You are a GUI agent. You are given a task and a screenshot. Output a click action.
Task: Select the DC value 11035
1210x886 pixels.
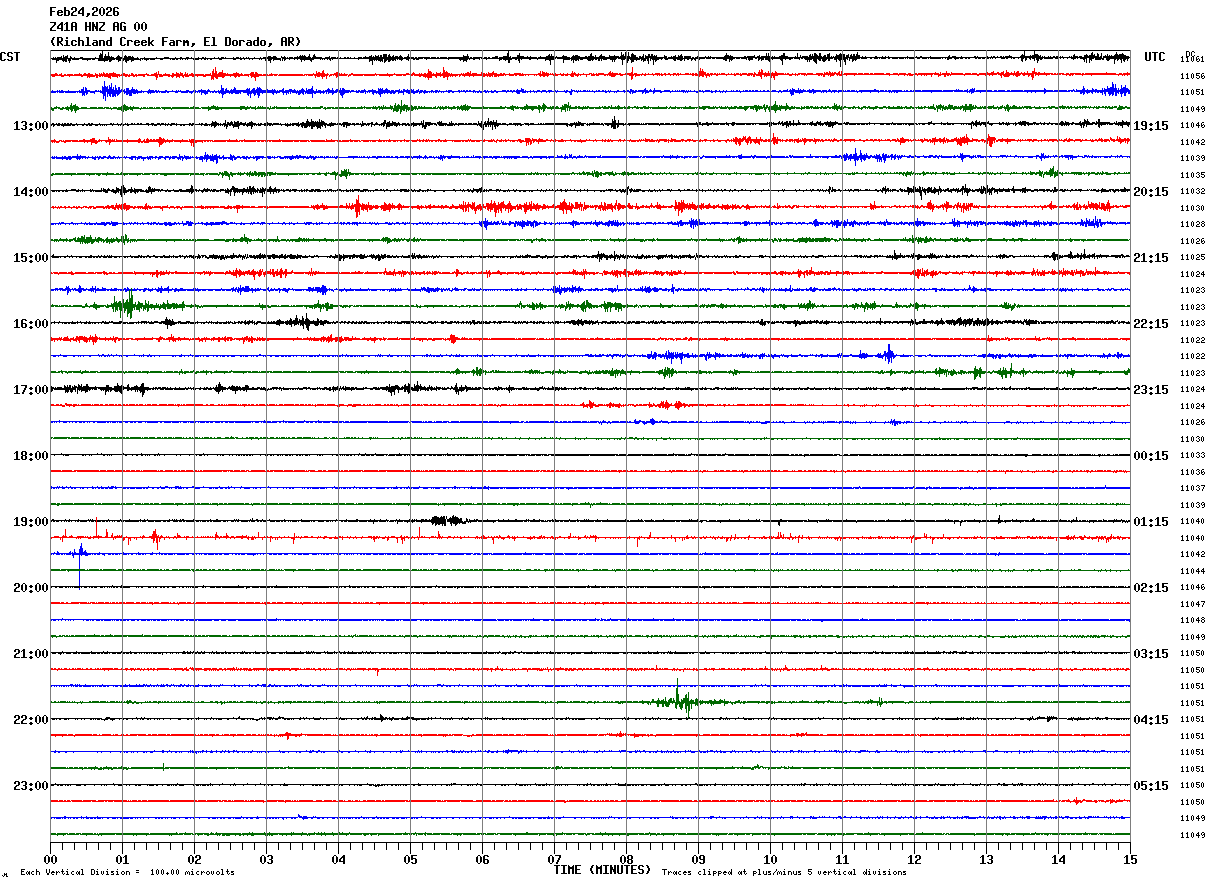(x=1192, y=175)
